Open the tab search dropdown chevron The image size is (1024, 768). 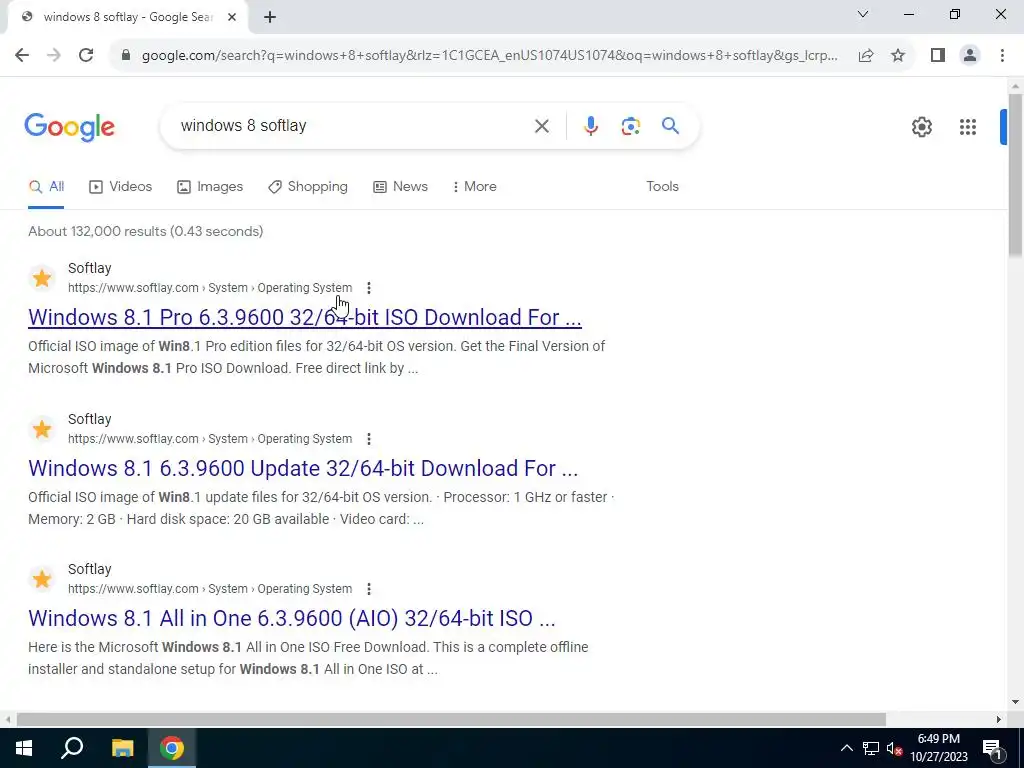click(863, 14)
